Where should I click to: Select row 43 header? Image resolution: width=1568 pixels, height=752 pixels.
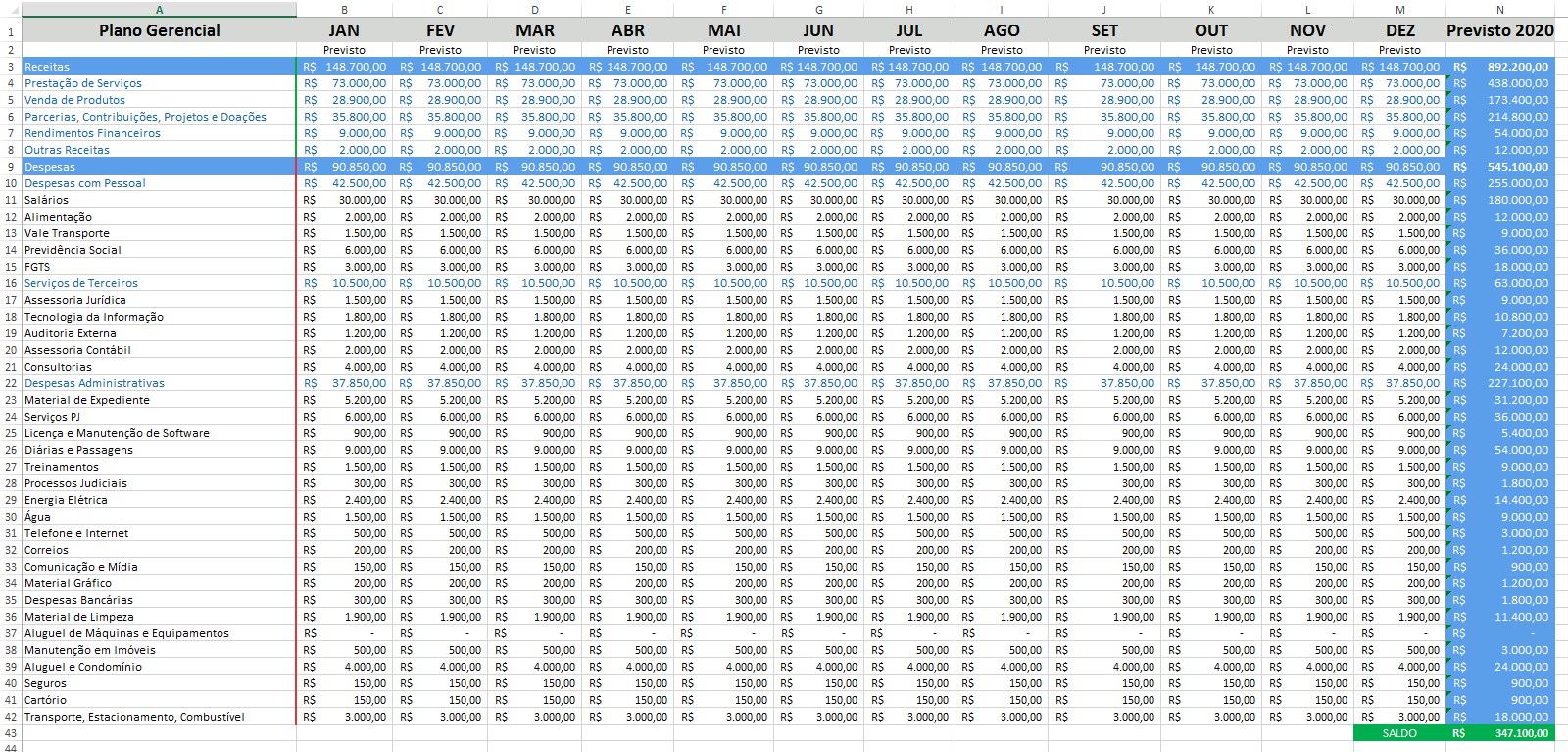(11, 733)
